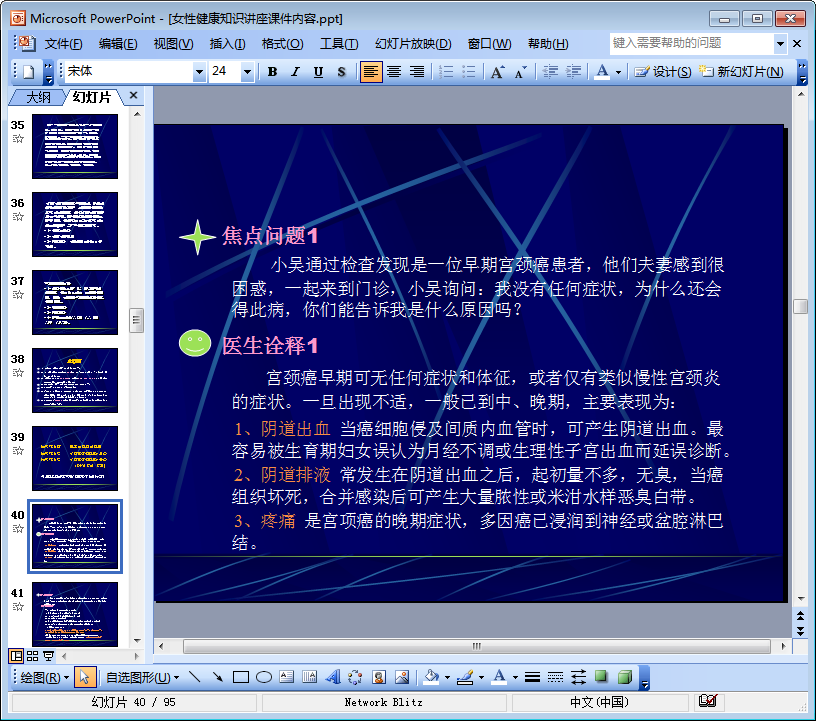816x721 pixels.
Task: Open the 幻灯片放映 menu
Action: click(x=413, y=44)
